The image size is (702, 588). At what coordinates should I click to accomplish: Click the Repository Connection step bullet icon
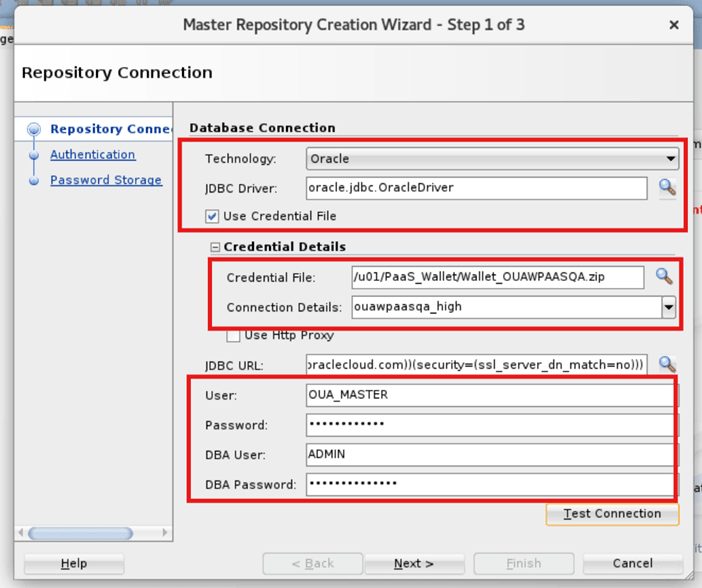coord(34,129)
